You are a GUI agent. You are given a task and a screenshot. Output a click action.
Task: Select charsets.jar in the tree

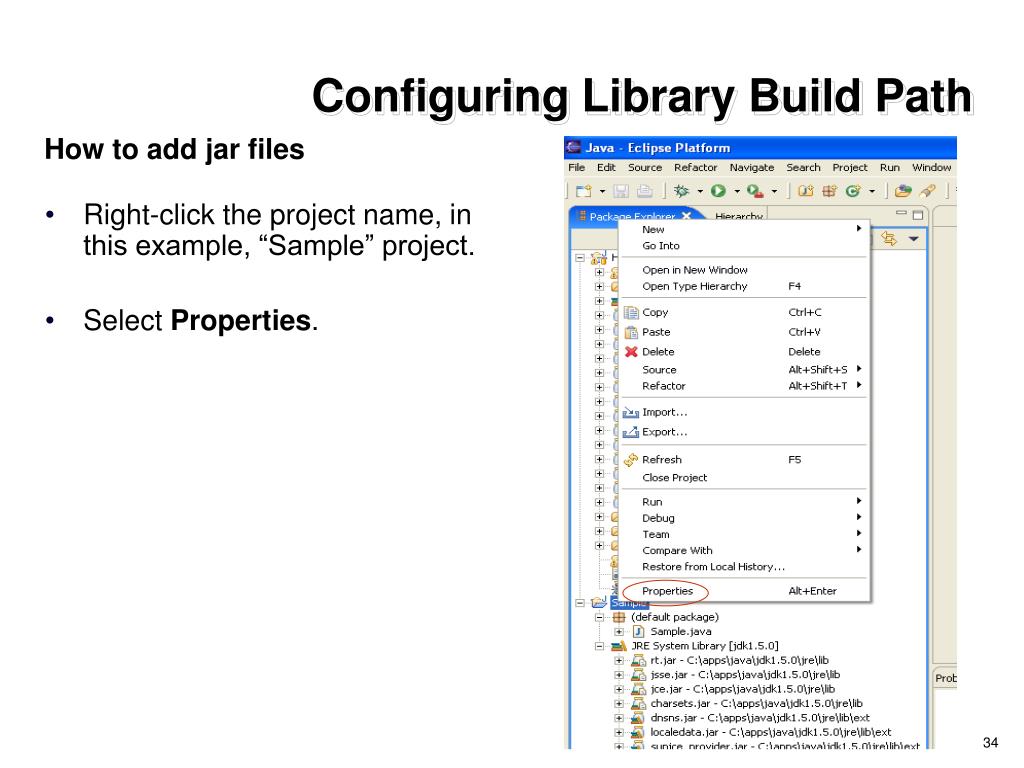click(756, 703)
